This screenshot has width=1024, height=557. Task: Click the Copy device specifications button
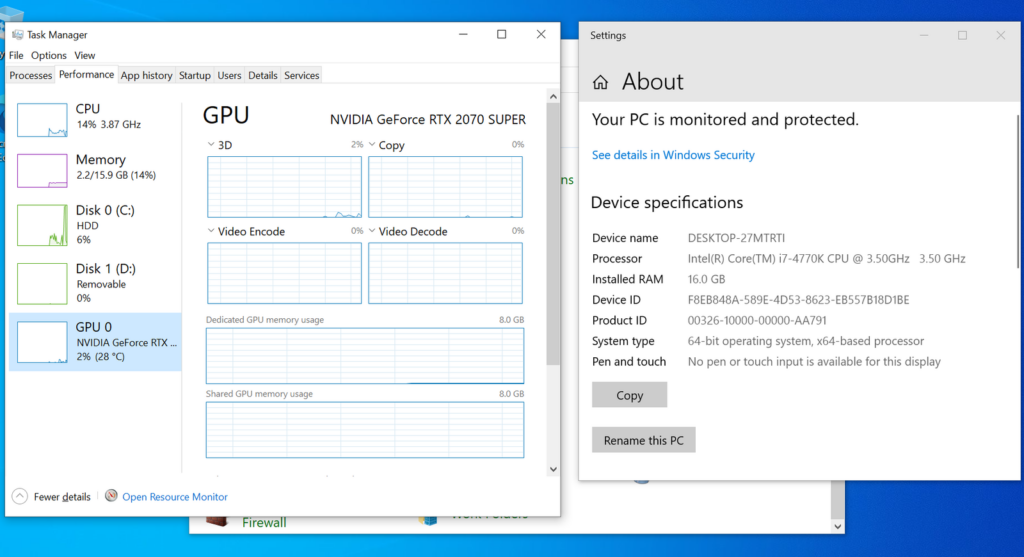(x=630, y=395)
